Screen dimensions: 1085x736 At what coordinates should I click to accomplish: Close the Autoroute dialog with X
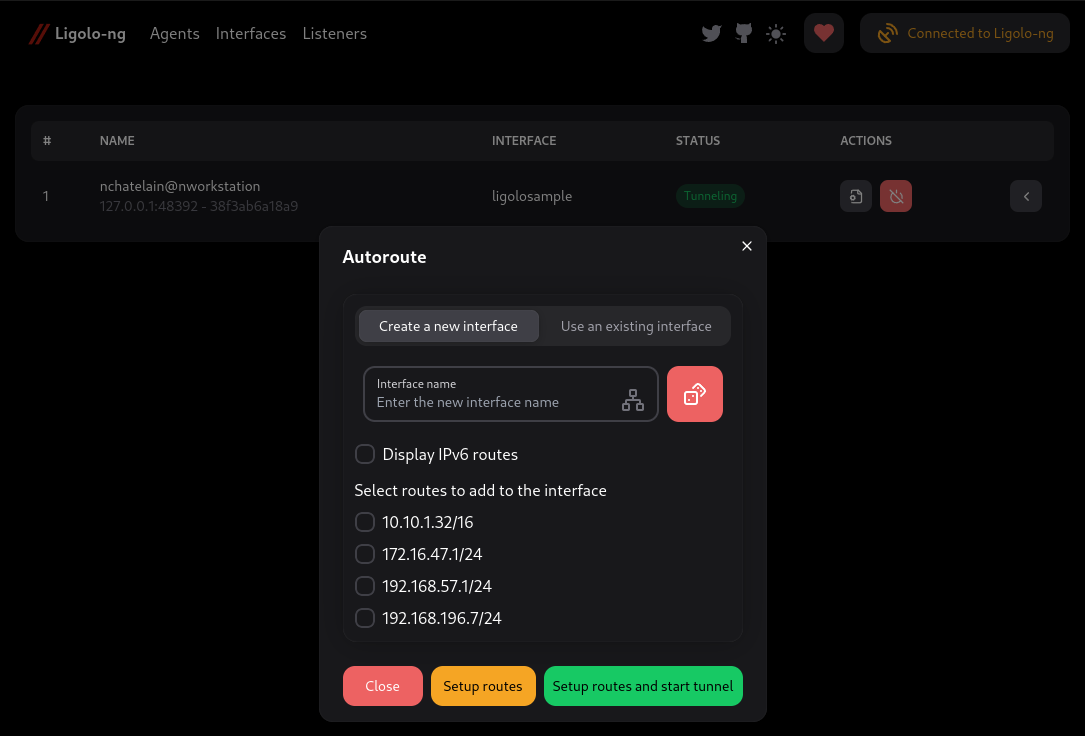click(x=747, y=246)
